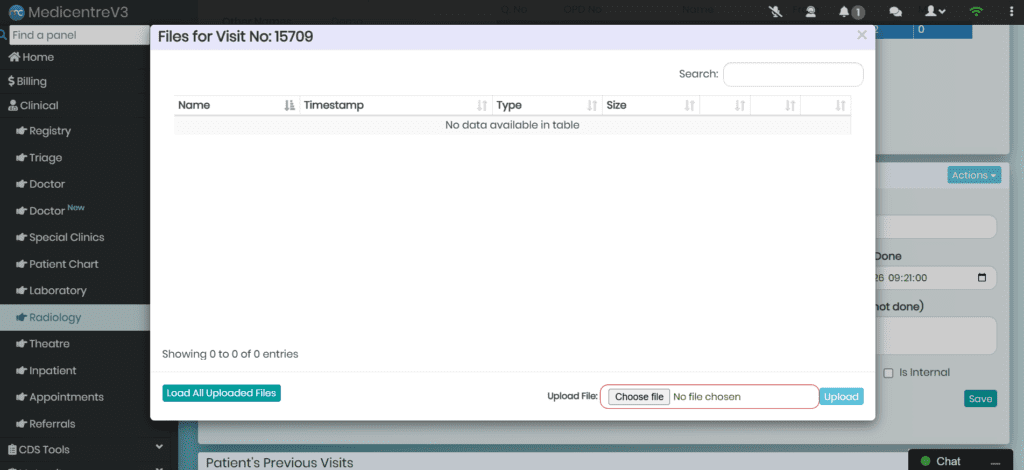Click the Home house icon
This screenshot has width=1024, height=470.
(x=14, y=57)
